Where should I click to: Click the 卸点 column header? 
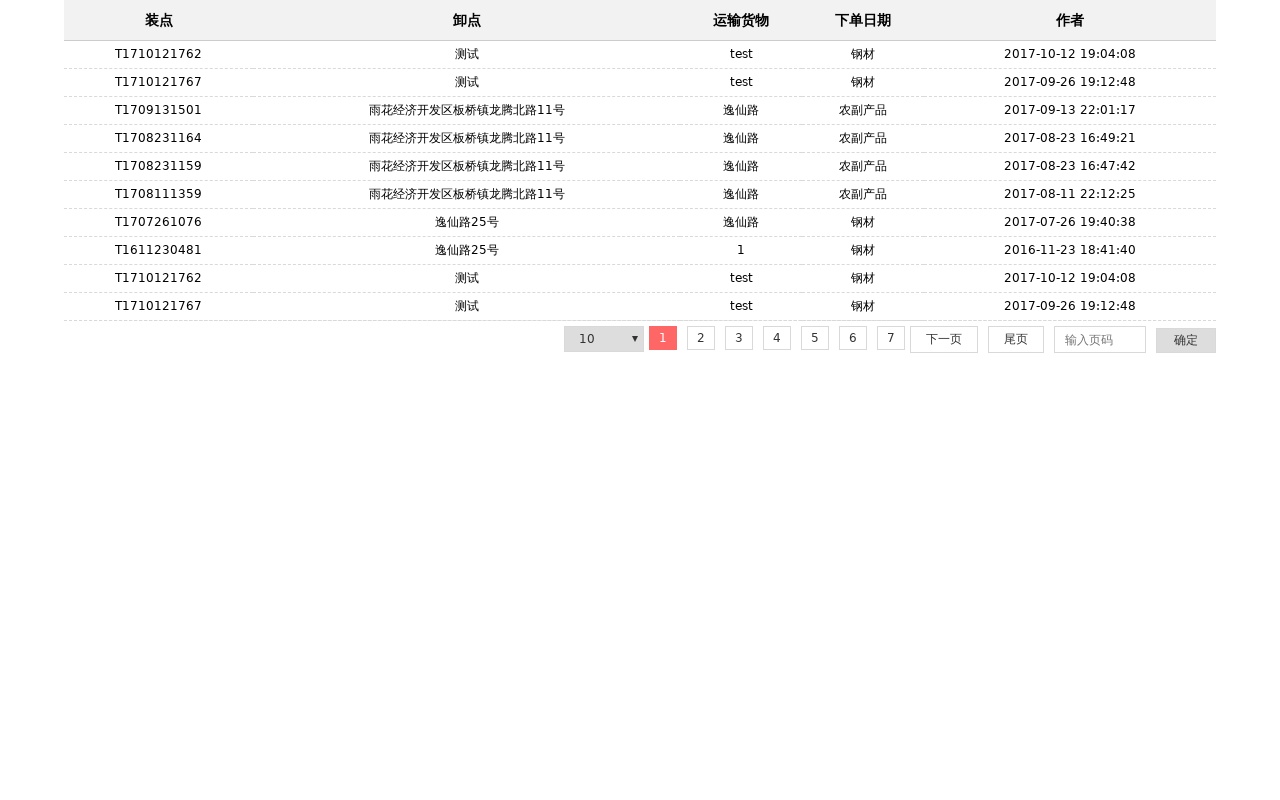[467, 20]
